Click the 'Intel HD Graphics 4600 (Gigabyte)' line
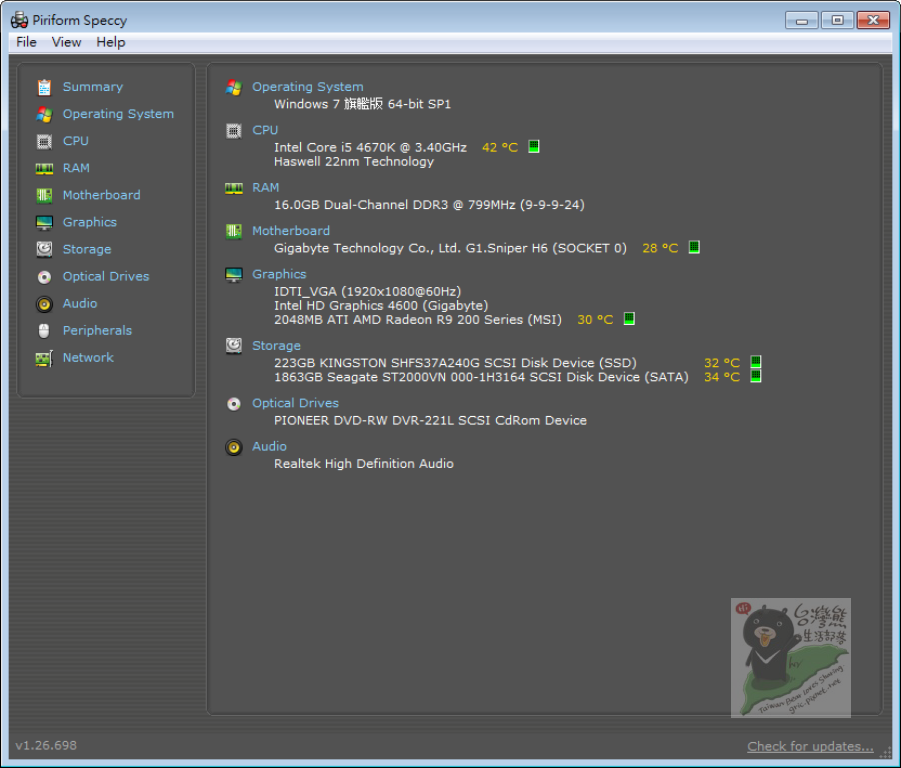 point(381,305)
